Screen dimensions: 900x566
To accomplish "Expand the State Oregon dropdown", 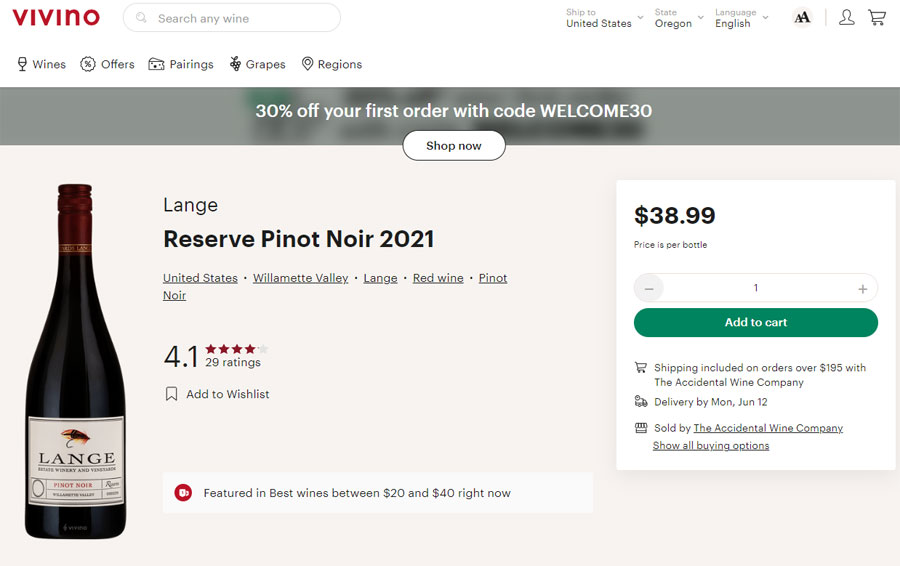I will 679,18.
